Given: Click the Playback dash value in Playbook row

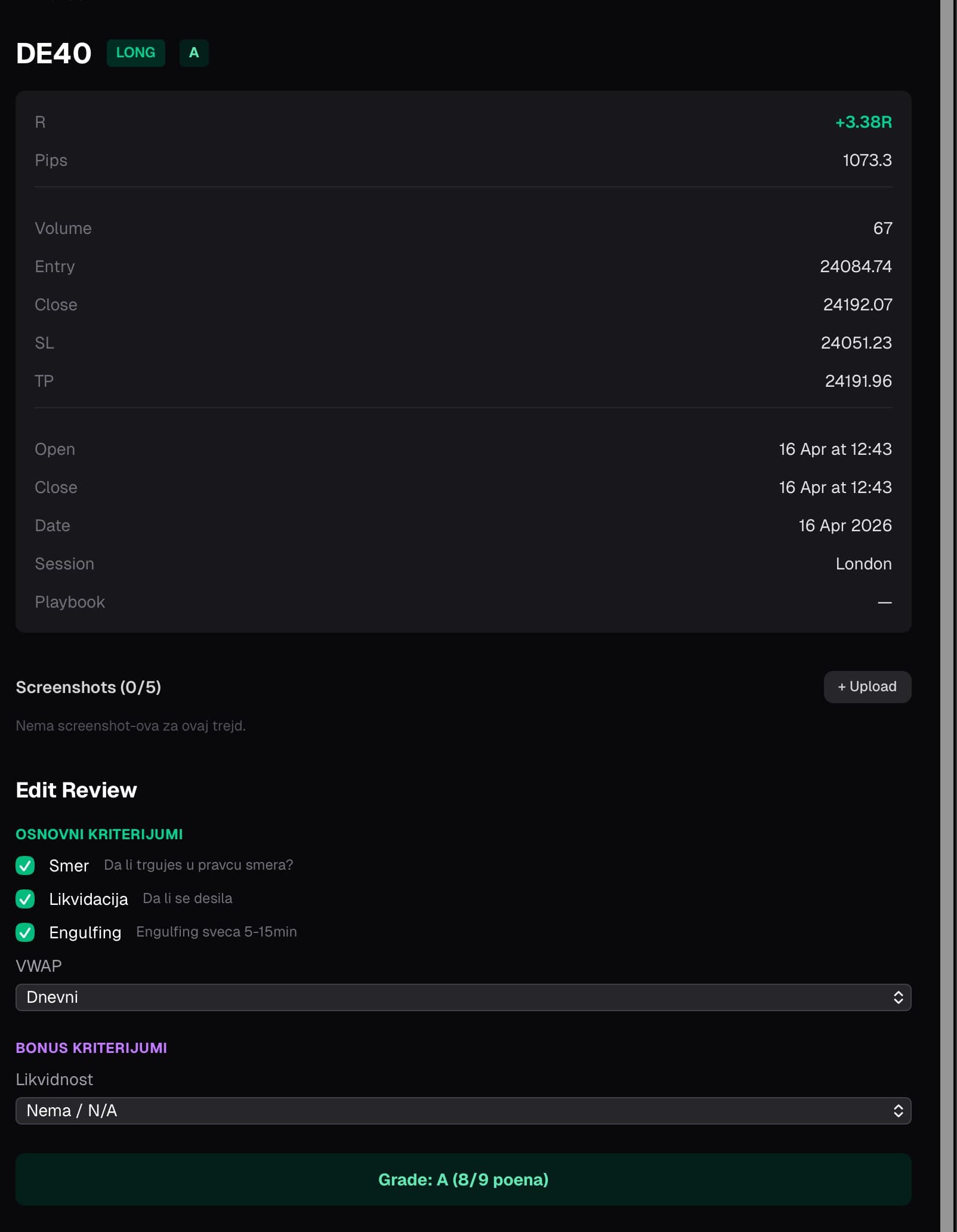Looking at the screenshot, I should coord(885,602).
